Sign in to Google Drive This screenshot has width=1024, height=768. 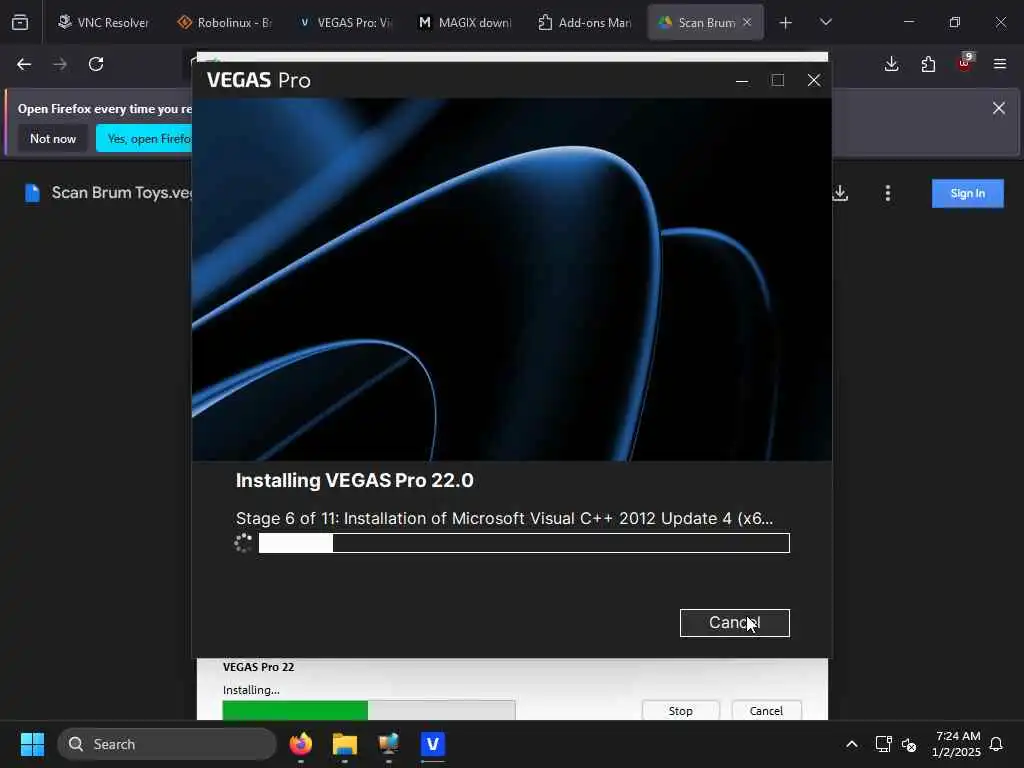pyautogui.click(x=967, y=193)
